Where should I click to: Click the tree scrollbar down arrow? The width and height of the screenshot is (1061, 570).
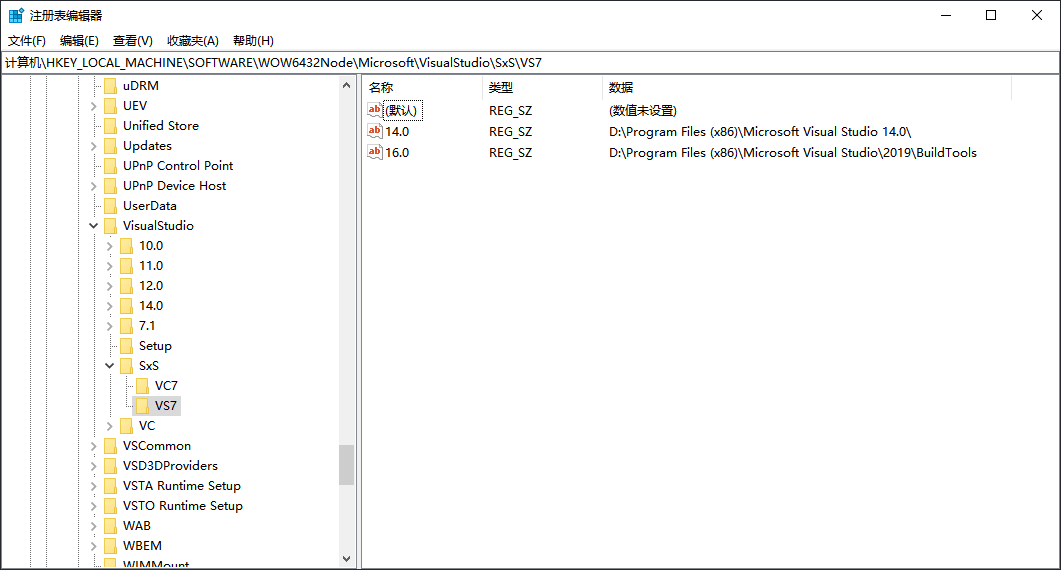(346, 559)
